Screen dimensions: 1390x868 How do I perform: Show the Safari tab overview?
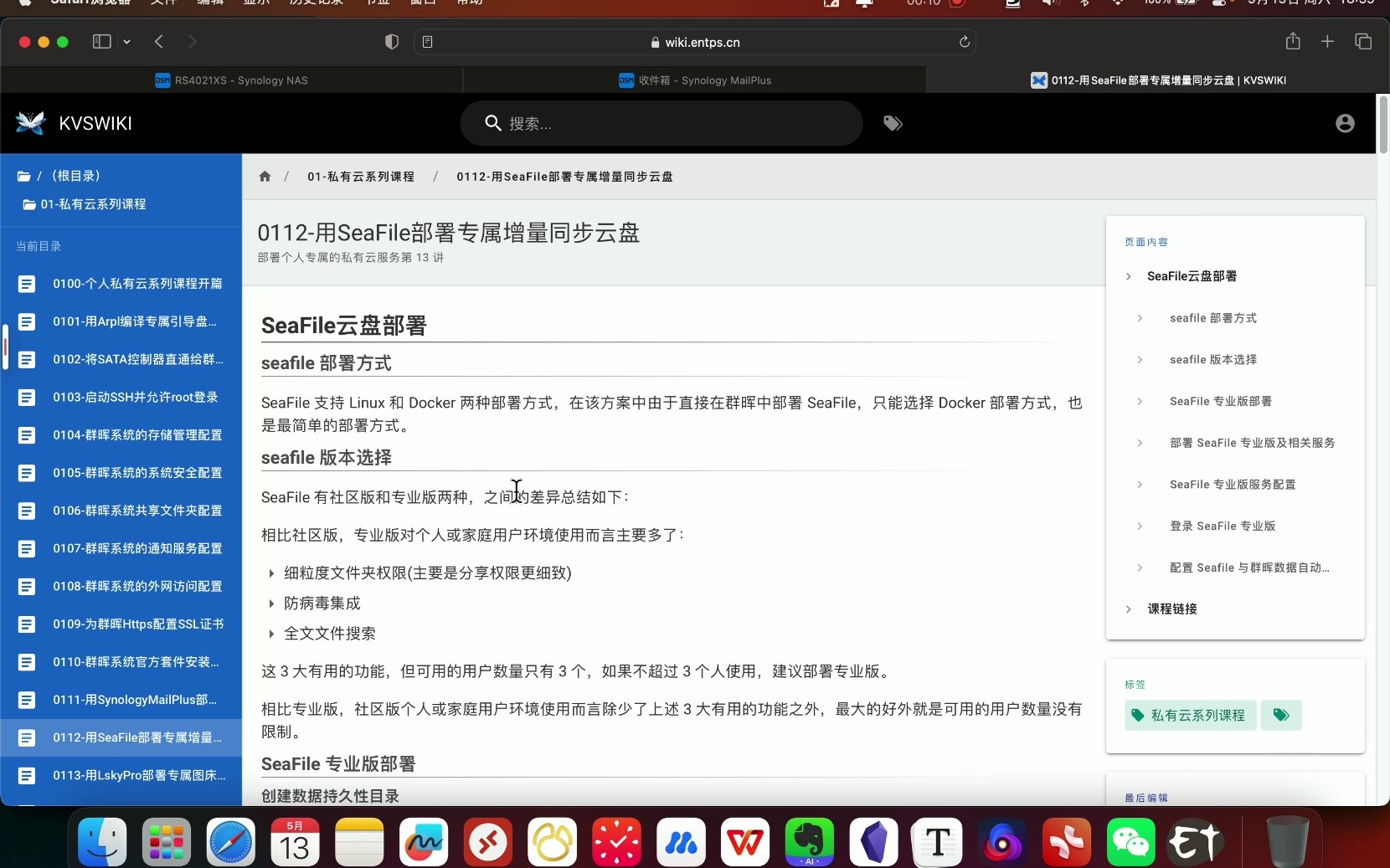click(x=1363, y=41)
